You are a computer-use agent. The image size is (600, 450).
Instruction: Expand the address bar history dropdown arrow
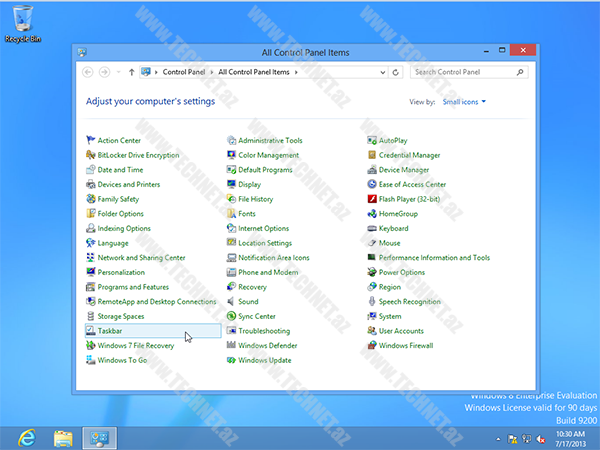(382, 72)
